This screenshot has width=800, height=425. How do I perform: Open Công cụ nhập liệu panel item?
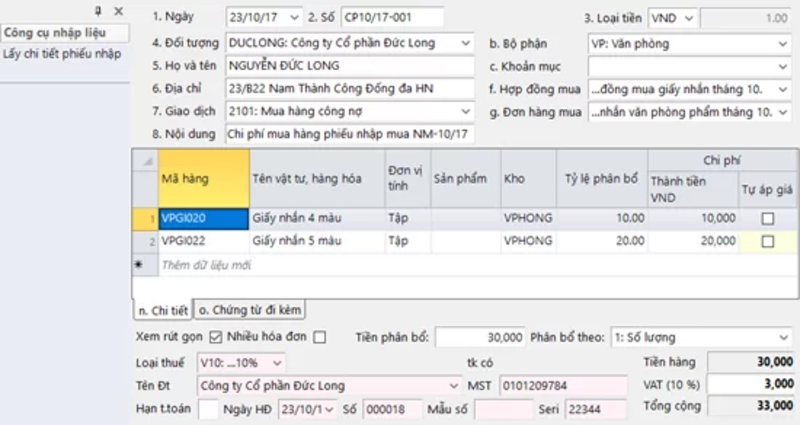point(64,33)
